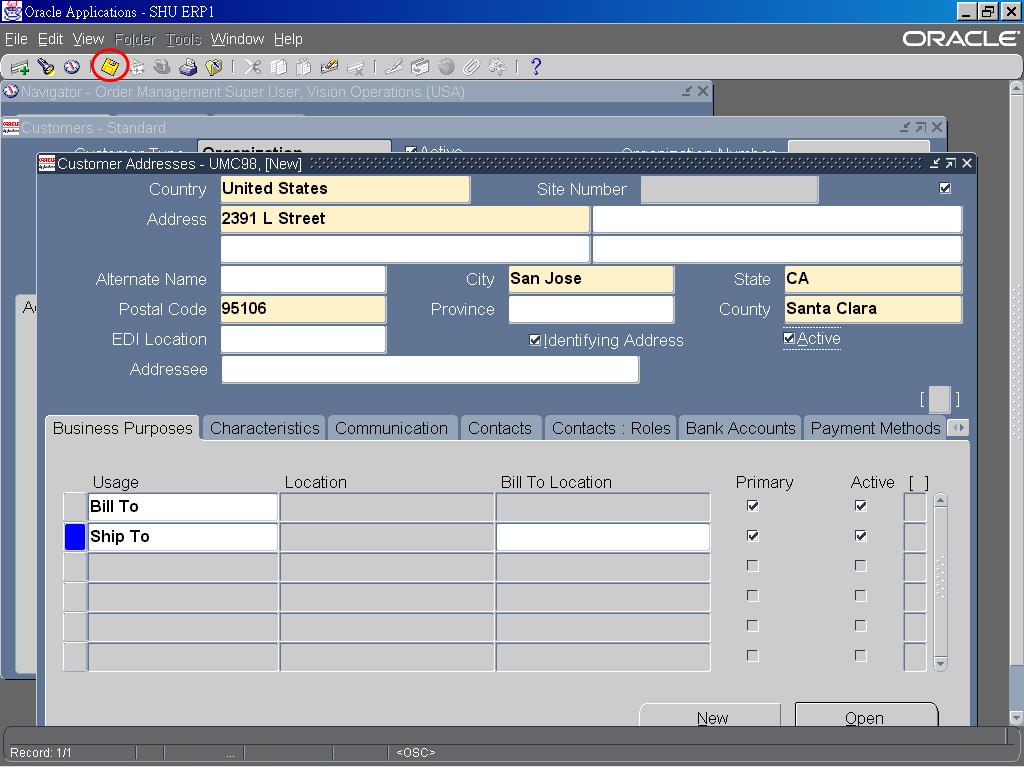Click the County field with Santa Clara

click(873, 309)
